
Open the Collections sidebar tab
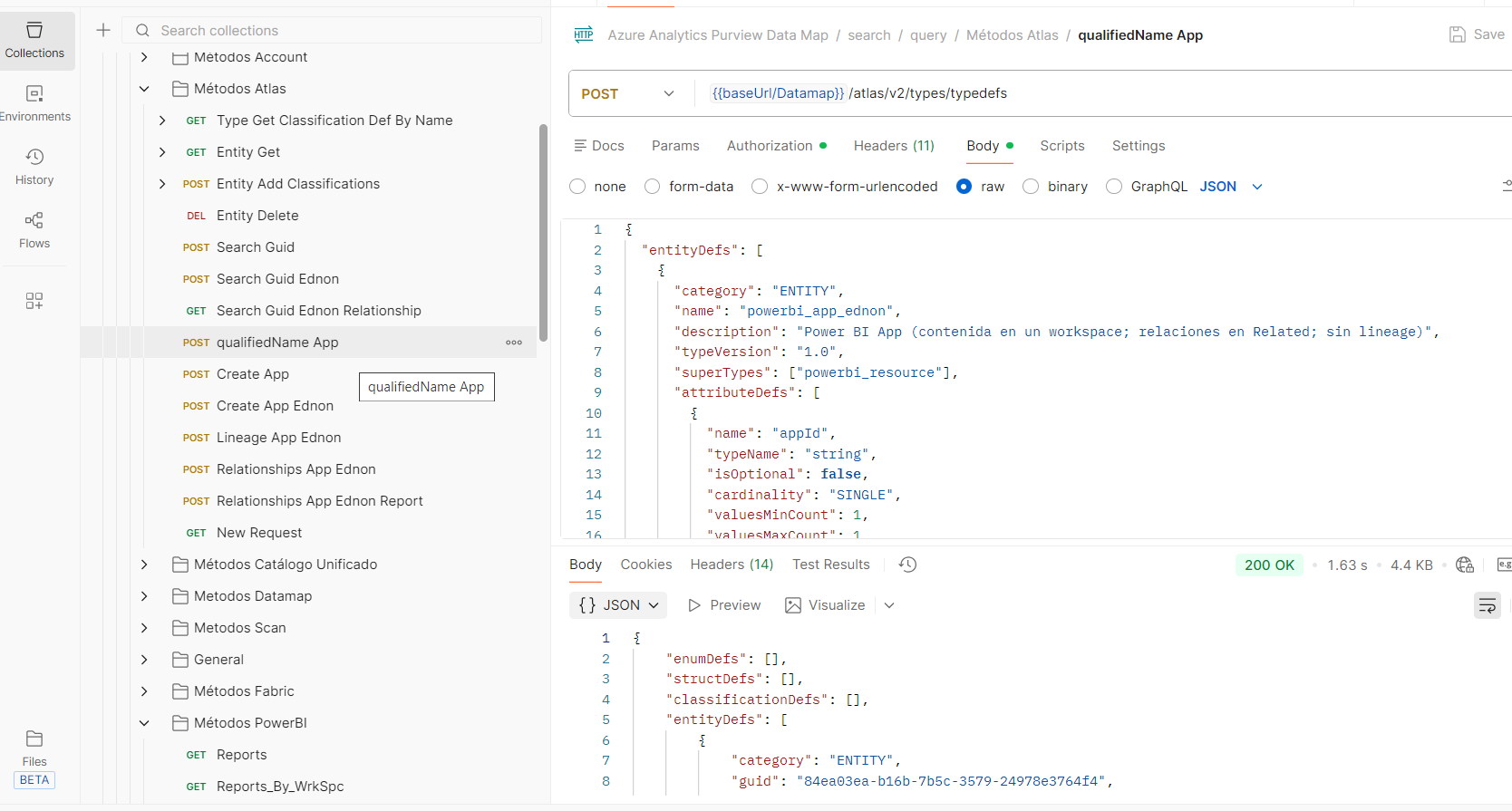pos(35,41)
